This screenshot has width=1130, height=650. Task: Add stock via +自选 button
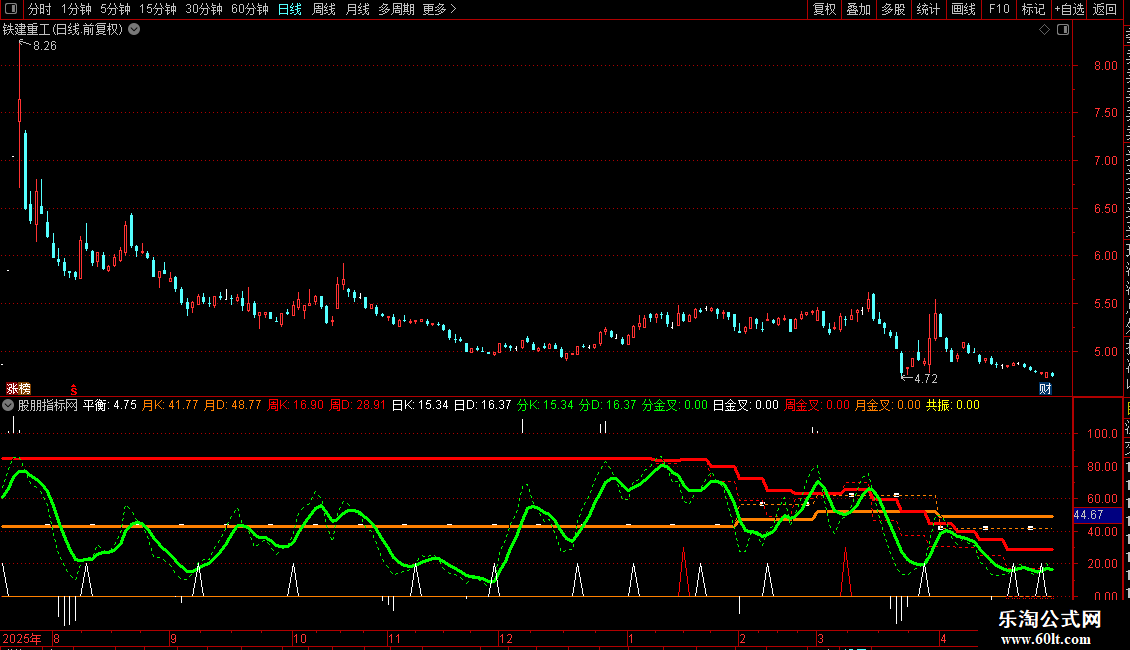[1069, 9]
